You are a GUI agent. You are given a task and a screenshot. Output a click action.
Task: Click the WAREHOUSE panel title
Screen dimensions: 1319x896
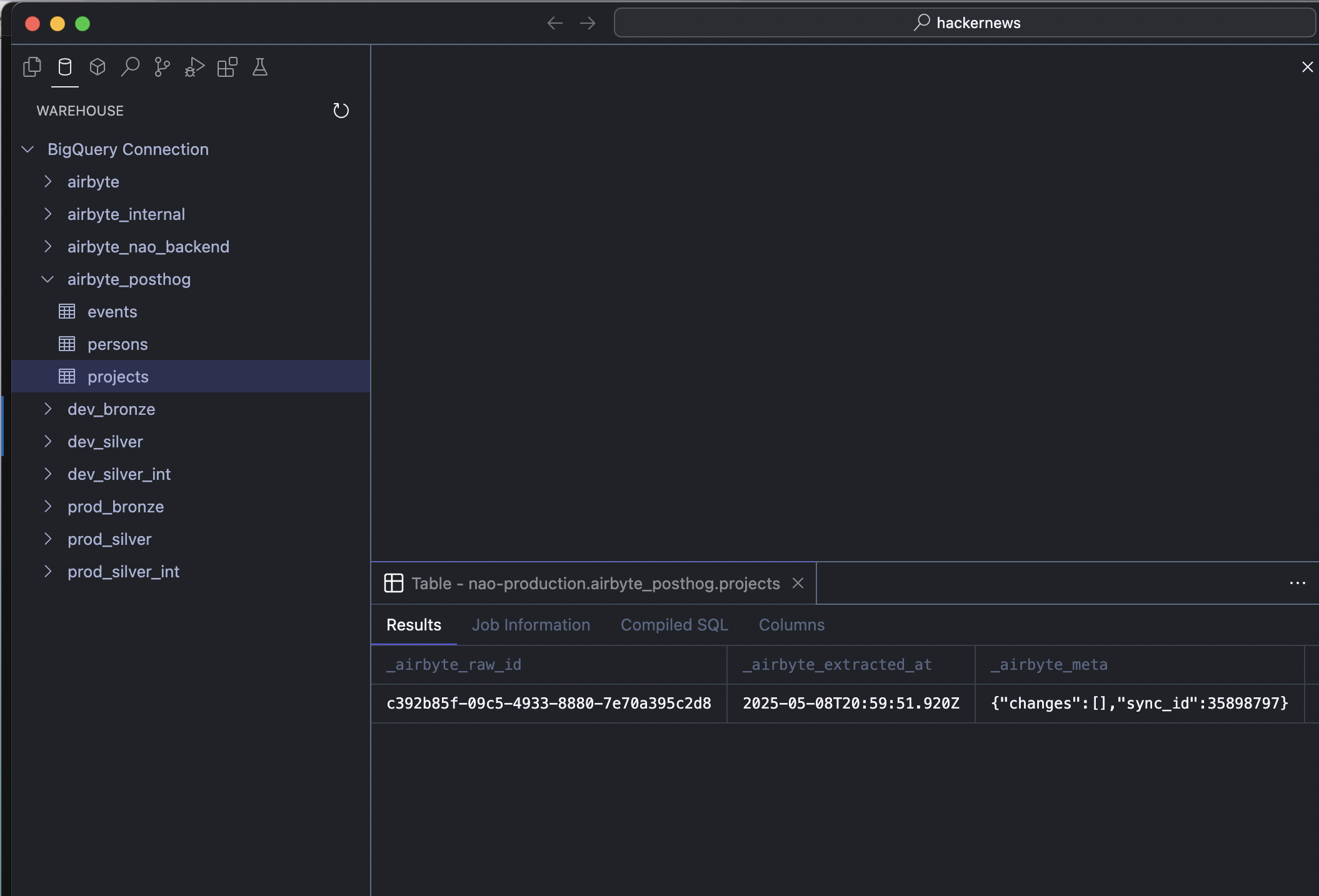80,111
